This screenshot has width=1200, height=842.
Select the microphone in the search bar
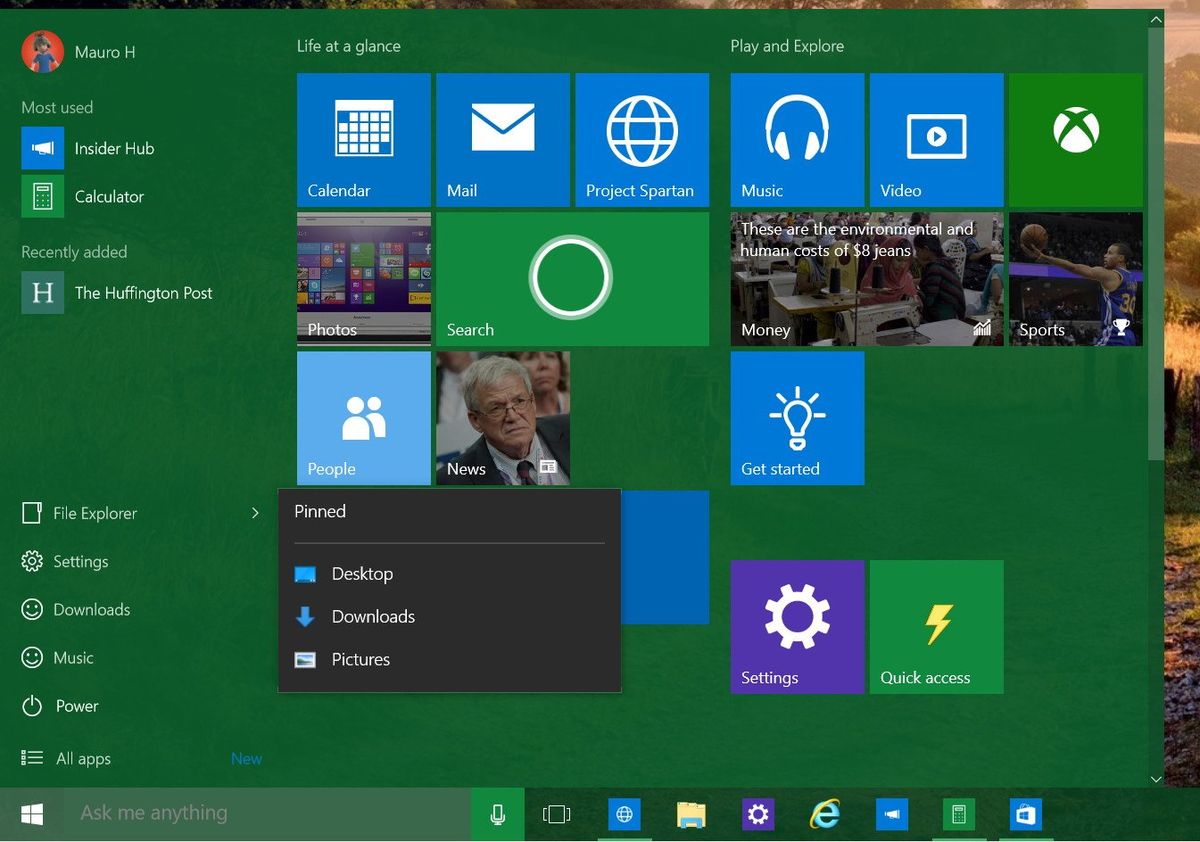(x=497, y=813)
